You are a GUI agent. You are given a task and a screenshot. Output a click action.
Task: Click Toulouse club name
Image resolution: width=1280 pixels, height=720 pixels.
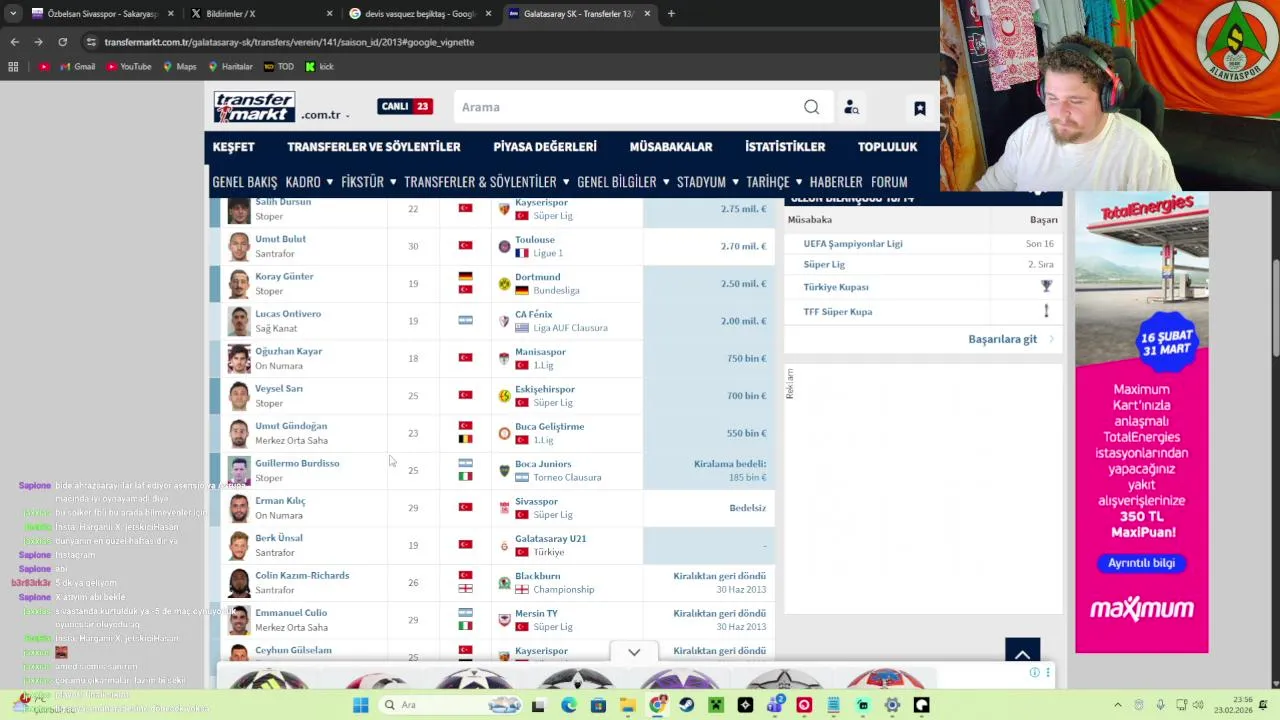click(535, 240)
